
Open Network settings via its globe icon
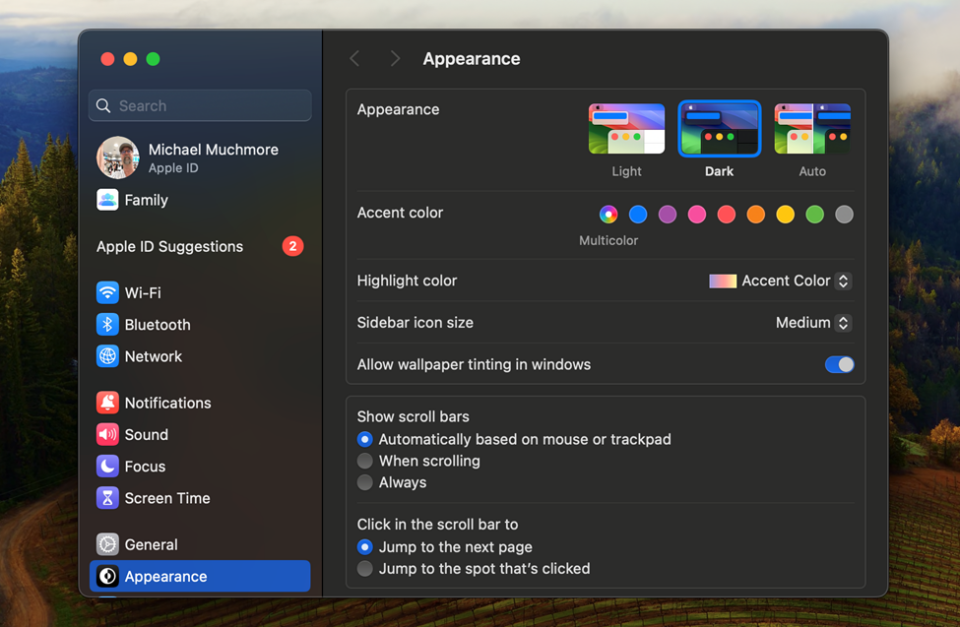tap(108, 356)
